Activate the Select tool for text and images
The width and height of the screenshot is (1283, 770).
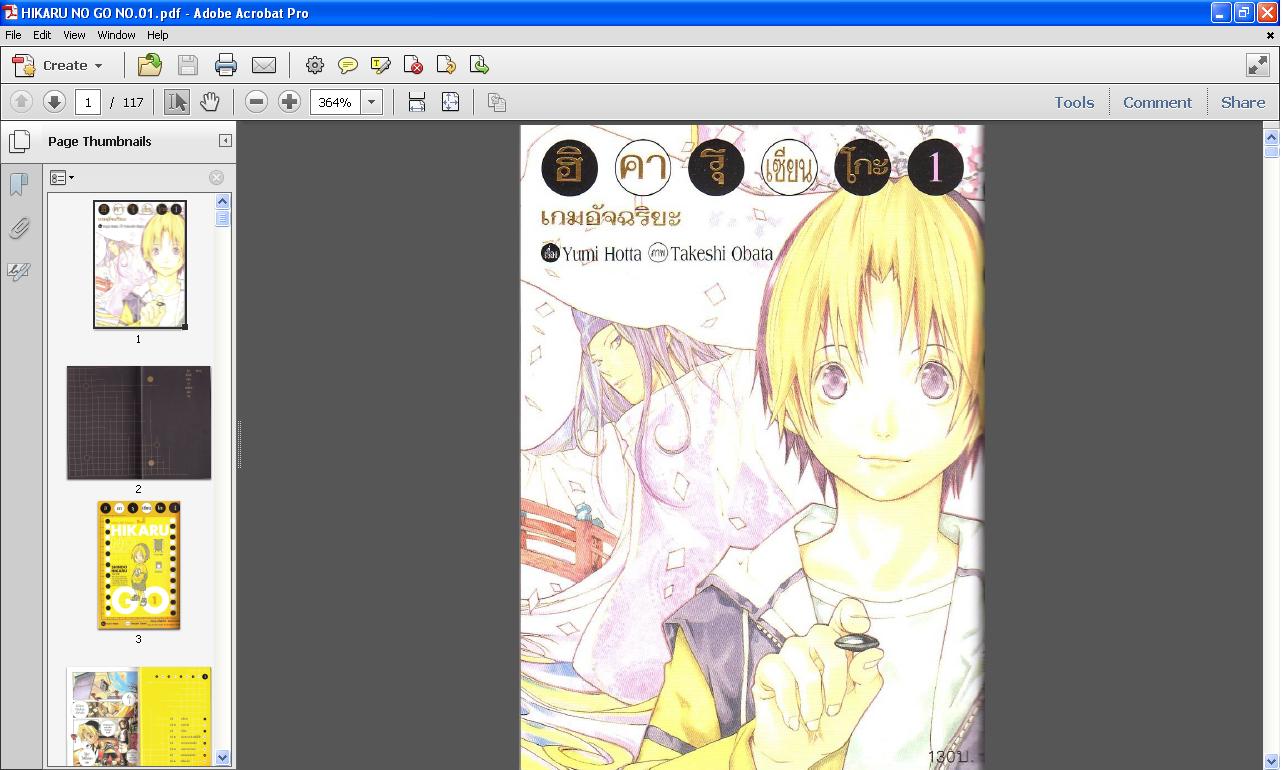point(177,102)
